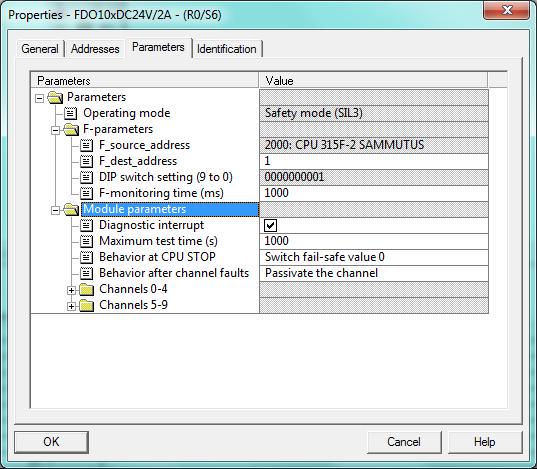Click the Value column header
The width and height of the screenshot is (537, 469).
373,81
